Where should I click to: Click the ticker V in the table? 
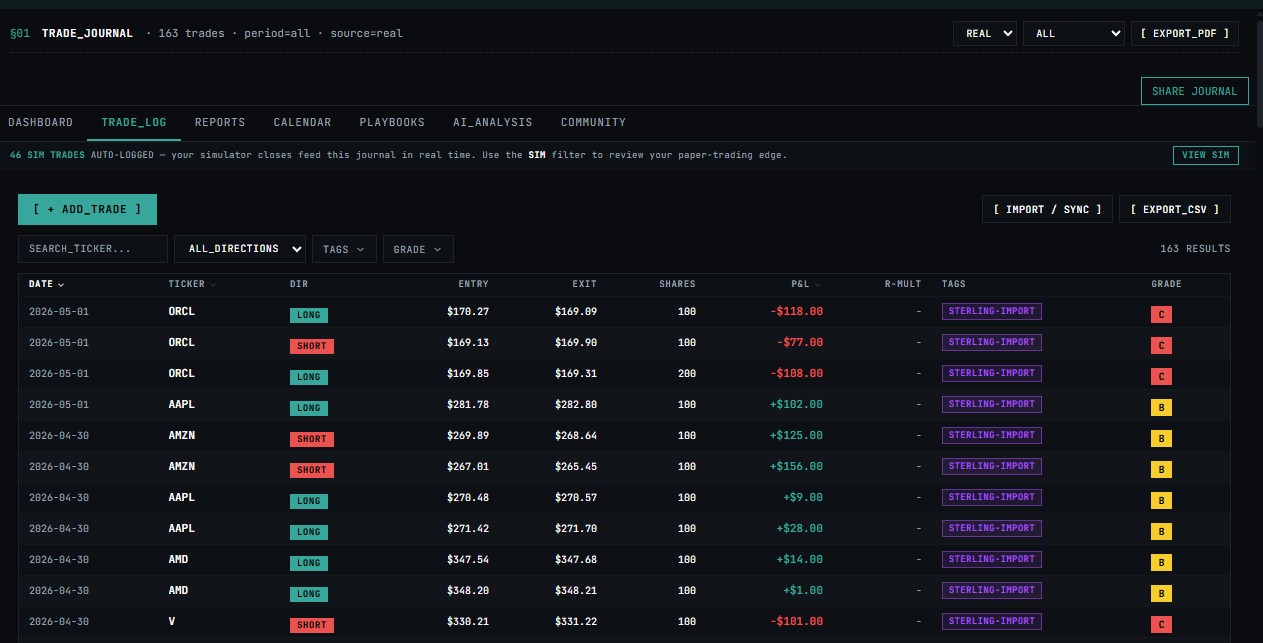pyautogui.click(x=172, y=622)
